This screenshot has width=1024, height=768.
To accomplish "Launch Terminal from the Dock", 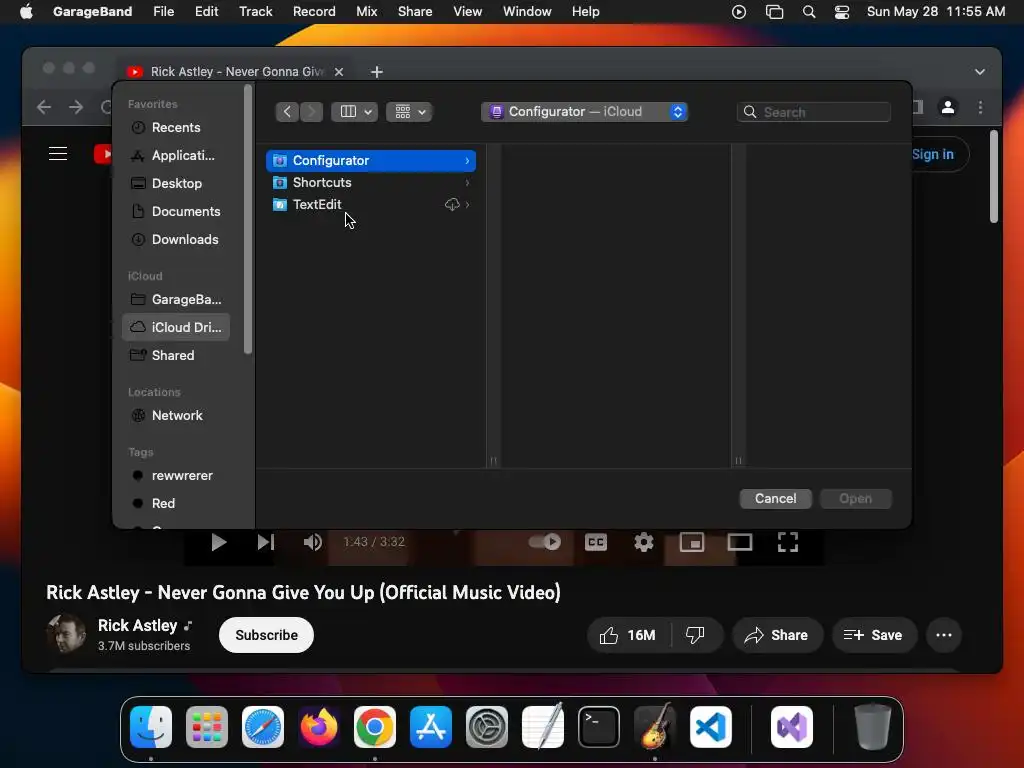I will [599, 727].
